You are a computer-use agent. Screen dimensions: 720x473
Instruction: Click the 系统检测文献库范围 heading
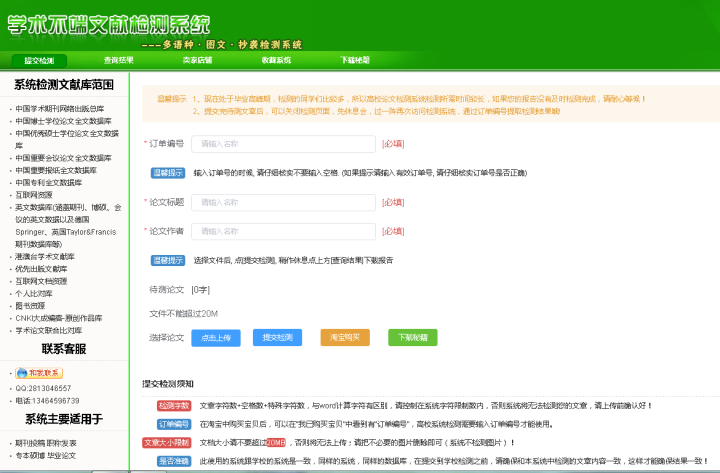64,85
